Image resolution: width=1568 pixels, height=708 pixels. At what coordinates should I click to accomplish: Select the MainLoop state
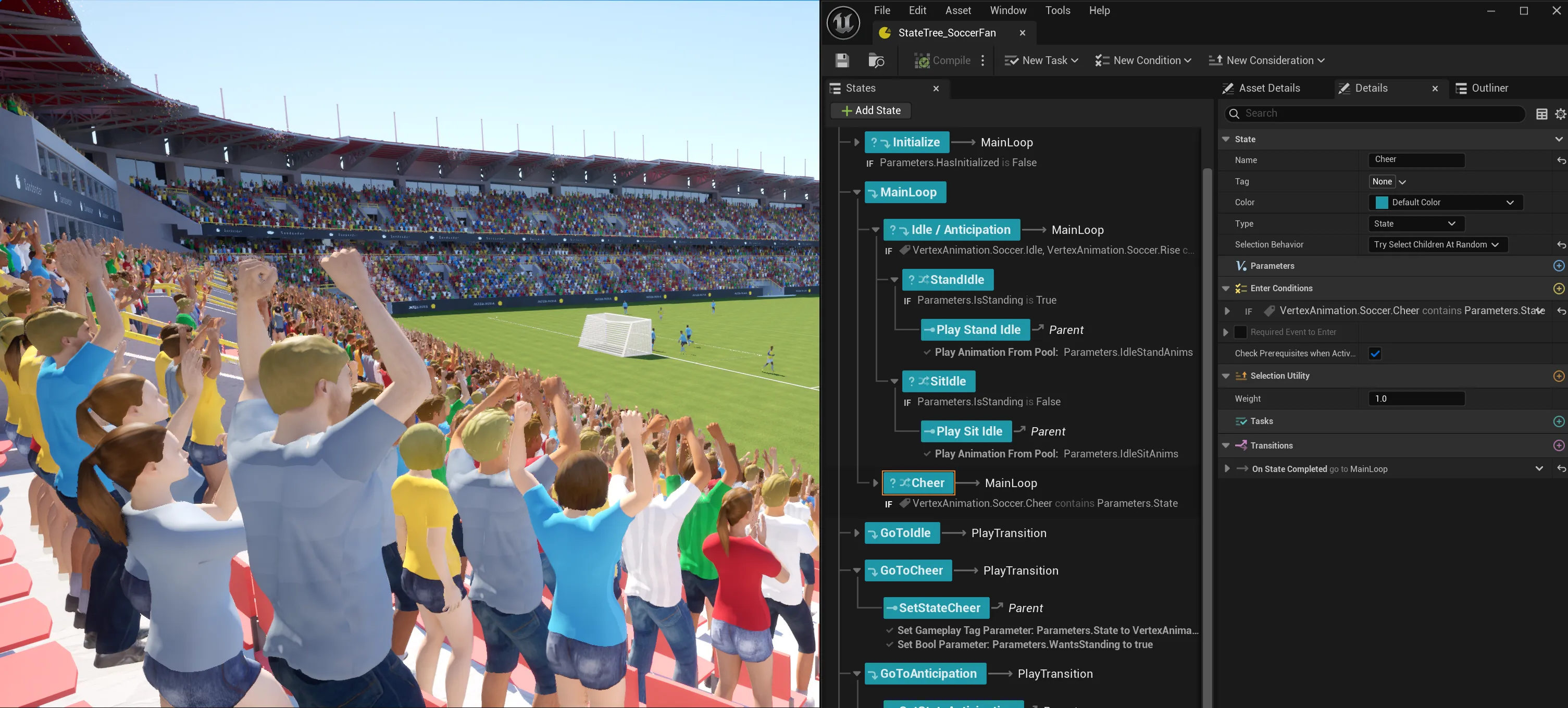coord(905,192)
